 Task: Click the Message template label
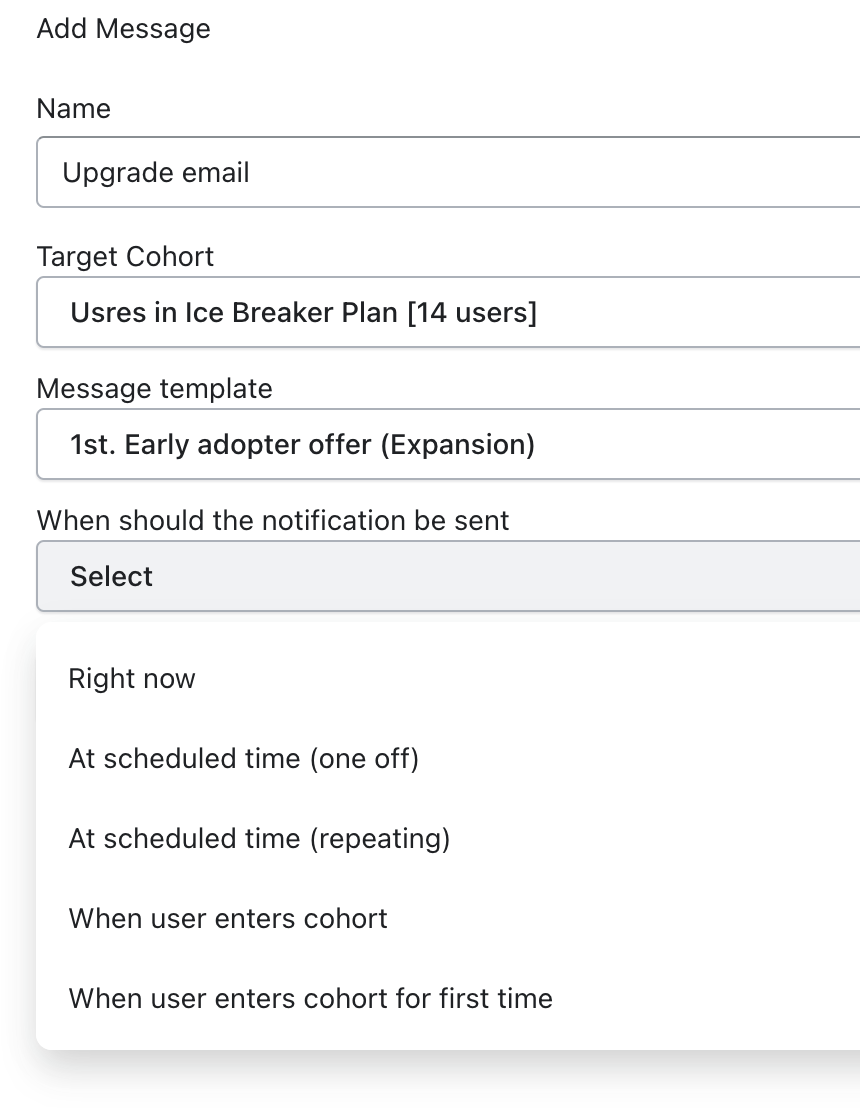[154, 388]
